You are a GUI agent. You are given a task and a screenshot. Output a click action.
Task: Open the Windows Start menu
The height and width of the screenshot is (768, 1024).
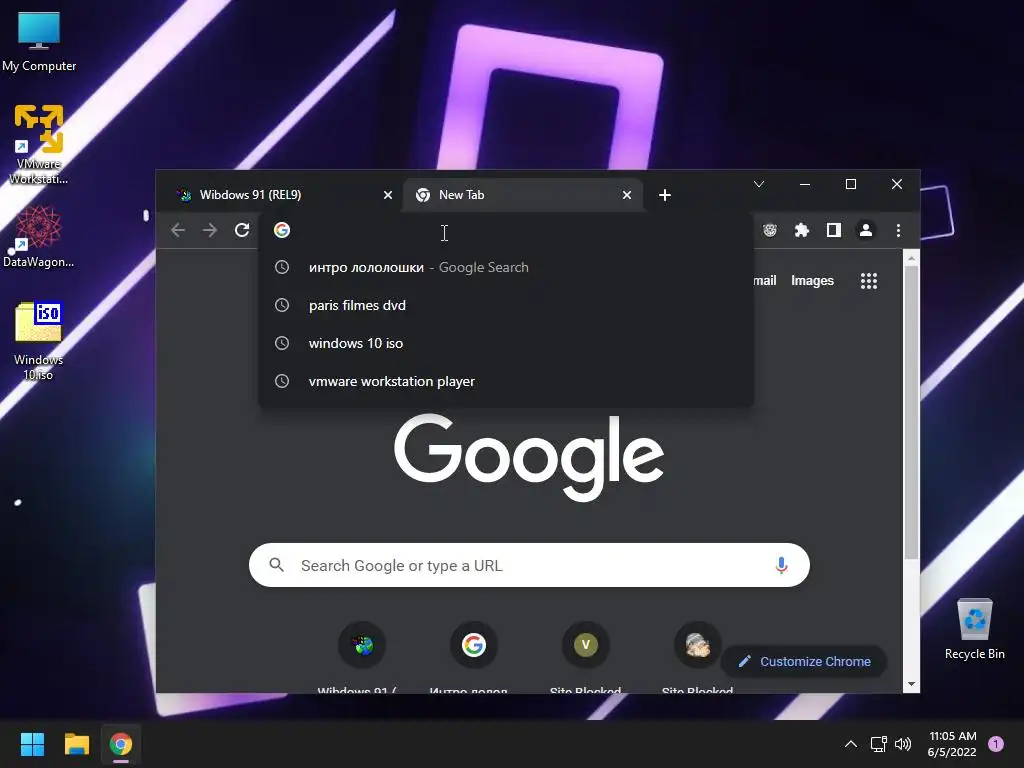tap(32, 744)
